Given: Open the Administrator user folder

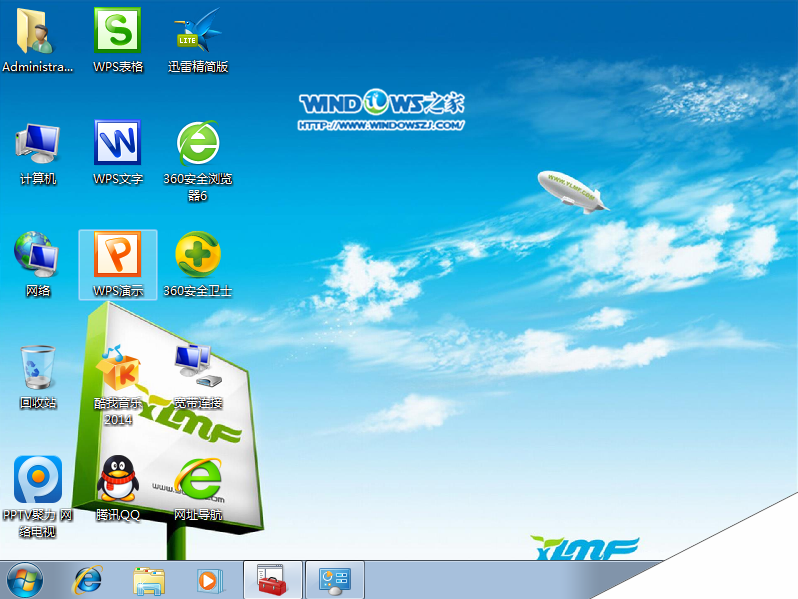Looking at the screenshot, I should tap(38, 32).
